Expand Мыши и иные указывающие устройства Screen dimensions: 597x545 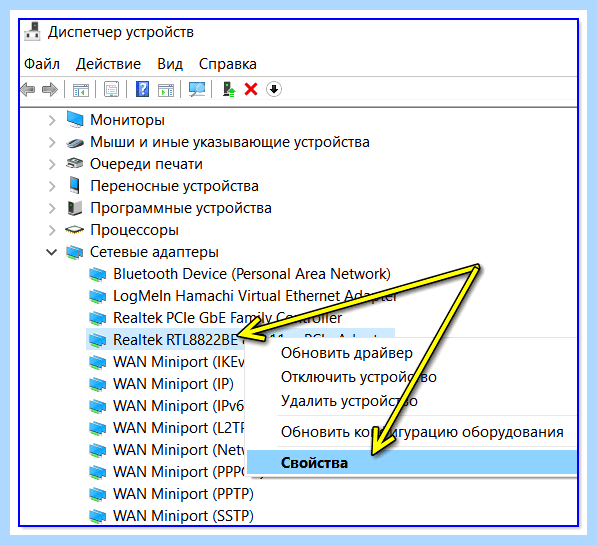(52, 142)
